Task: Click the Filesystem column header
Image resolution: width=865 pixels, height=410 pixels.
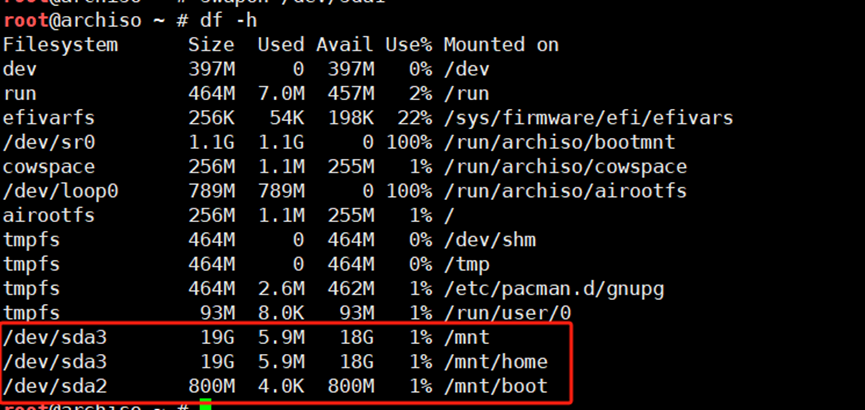Action: [60, 45]
